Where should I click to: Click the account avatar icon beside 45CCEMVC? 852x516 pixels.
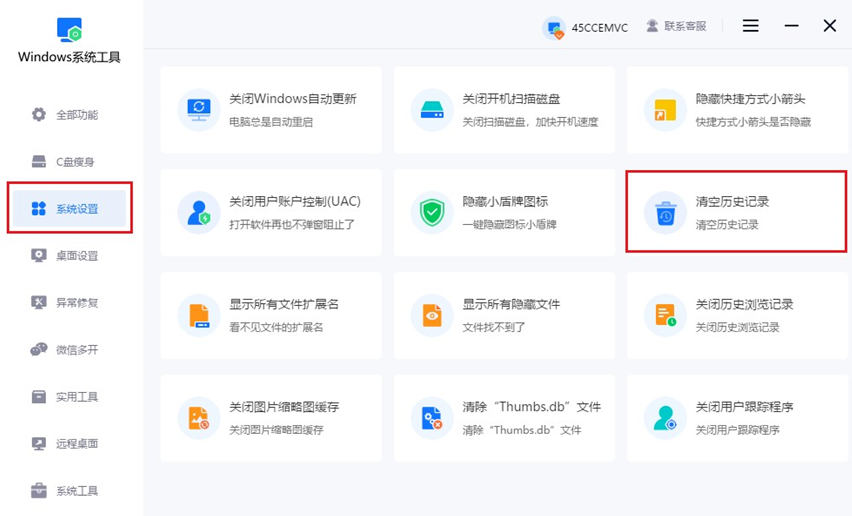click(554, 28)
